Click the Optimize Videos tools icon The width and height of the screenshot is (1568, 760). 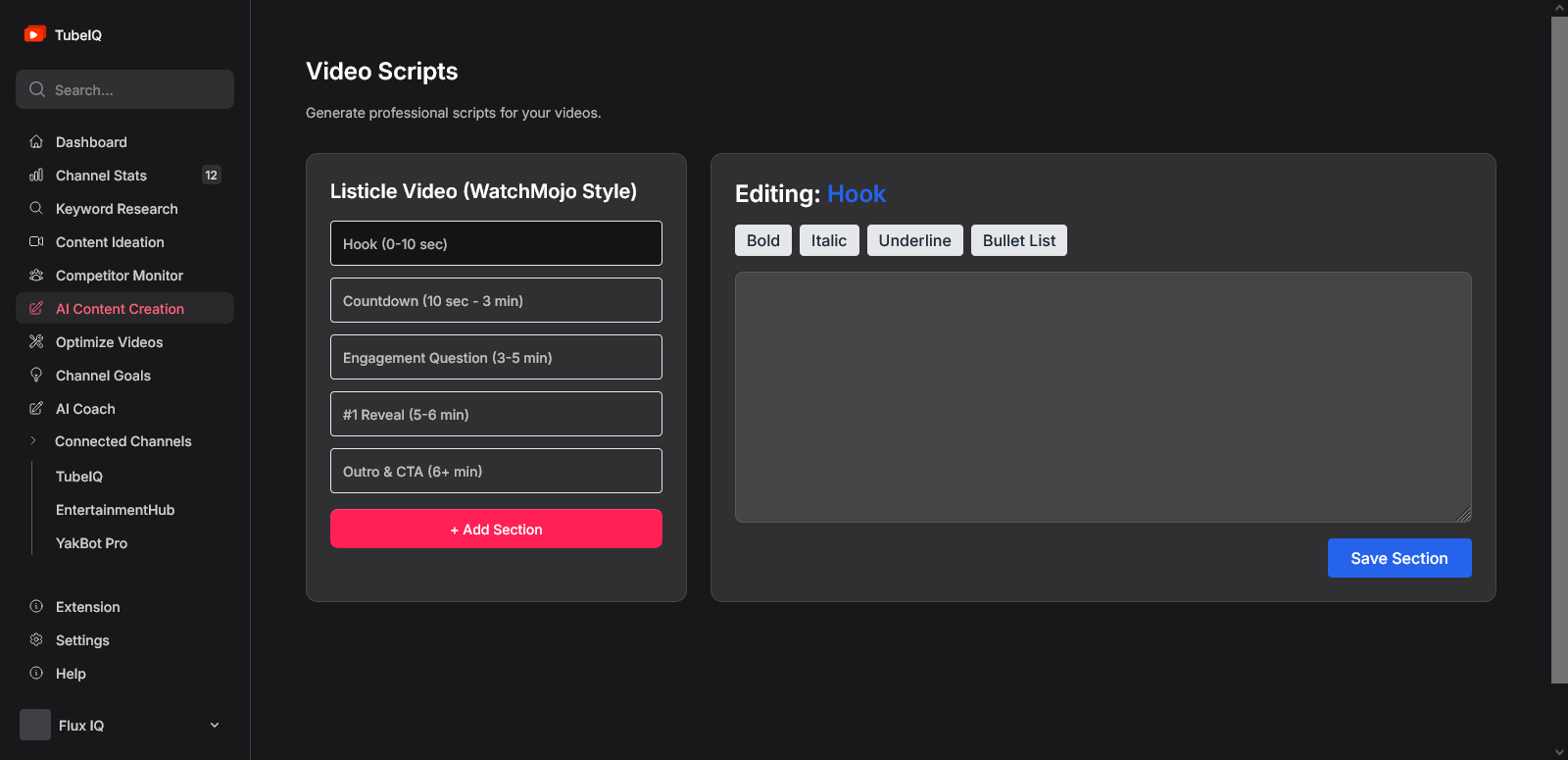[x=36, y=342]
